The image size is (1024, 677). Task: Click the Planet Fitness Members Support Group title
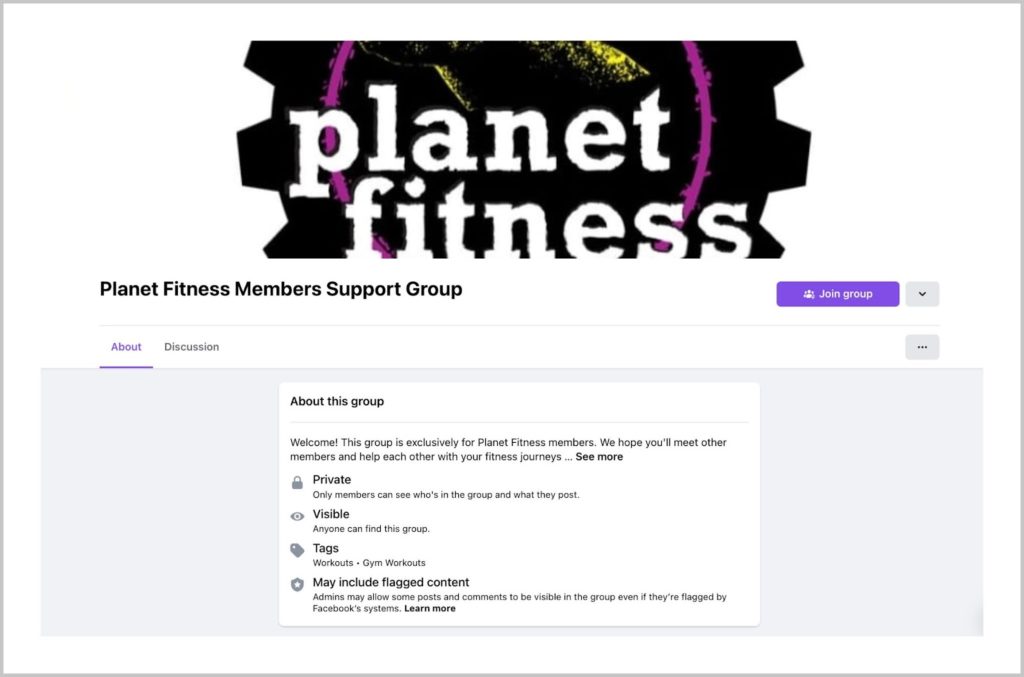tap(281, 290)
